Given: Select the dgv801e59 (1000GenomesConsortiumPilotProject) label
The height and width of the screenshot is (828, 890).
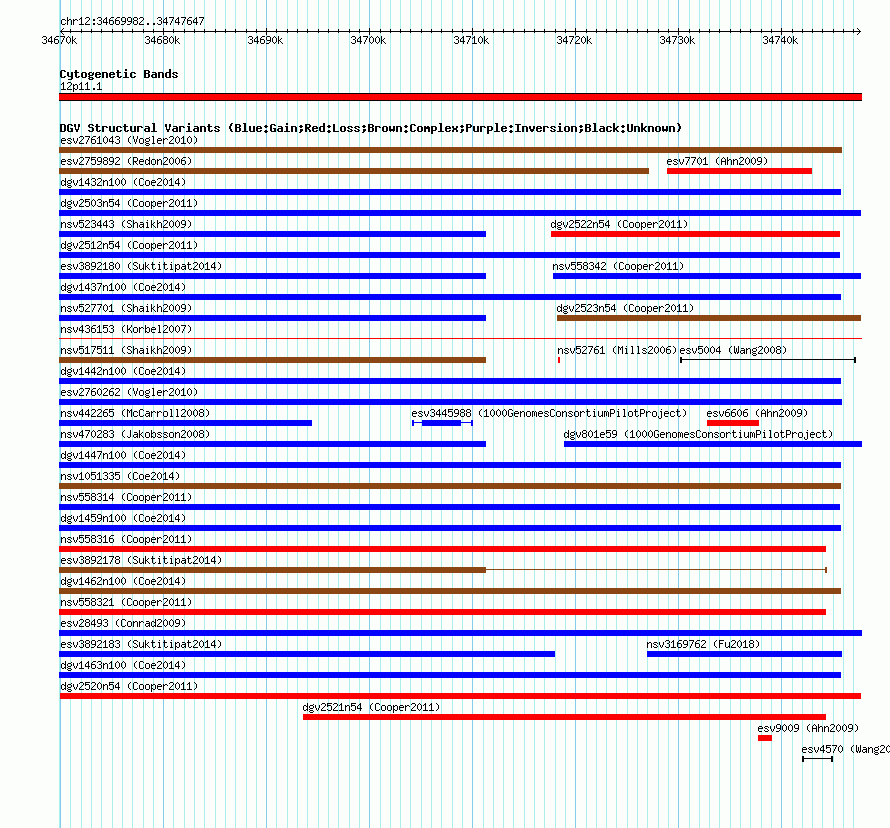Looking at the screenshot, I should [698, 434].
